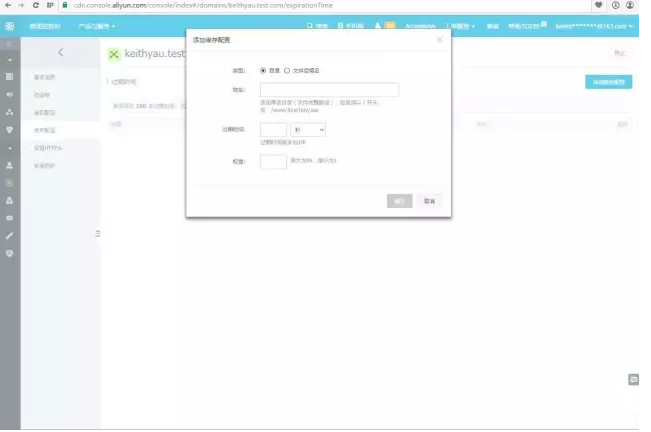Viewport: 651px width, 432px height.
Task: Click the browser reload icon
Action: tap(36, 5)
